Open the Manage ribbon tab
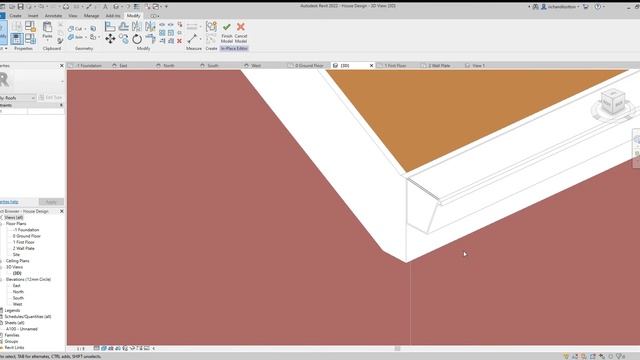The height and width of the screenshot is (360, 640). (x=91, y=16)
